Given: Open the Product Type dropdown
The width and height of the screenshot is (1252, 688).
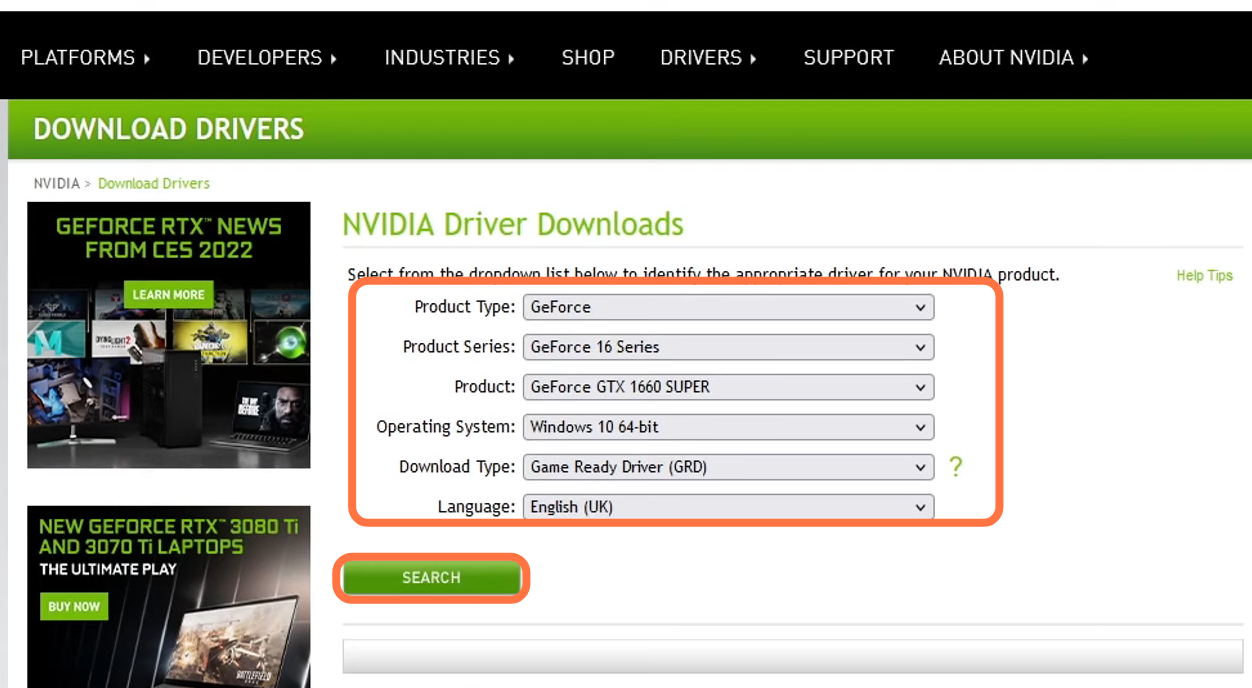Looking at the screenshot, I should click(x=728, y=307).
